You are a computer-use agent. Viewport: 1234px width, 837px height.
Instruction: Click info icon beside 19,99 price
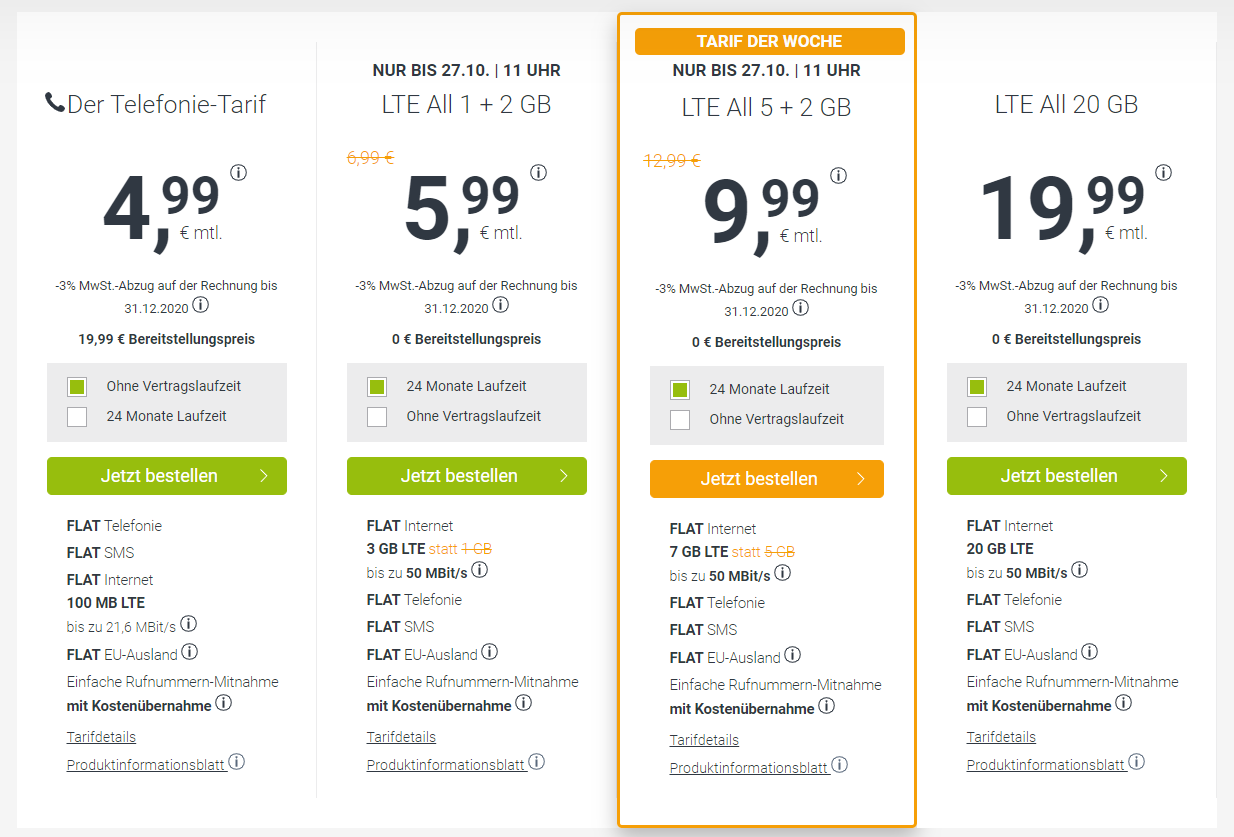pos(1163,172)
